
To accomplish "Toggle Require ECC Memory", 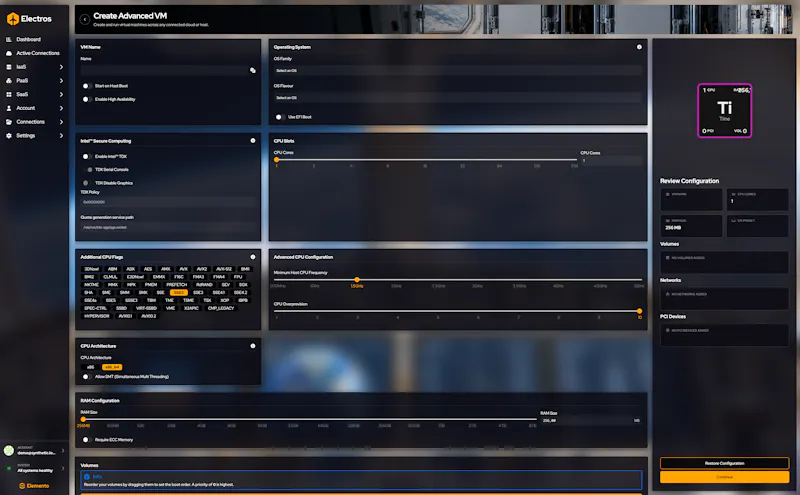I will (86, 439).
